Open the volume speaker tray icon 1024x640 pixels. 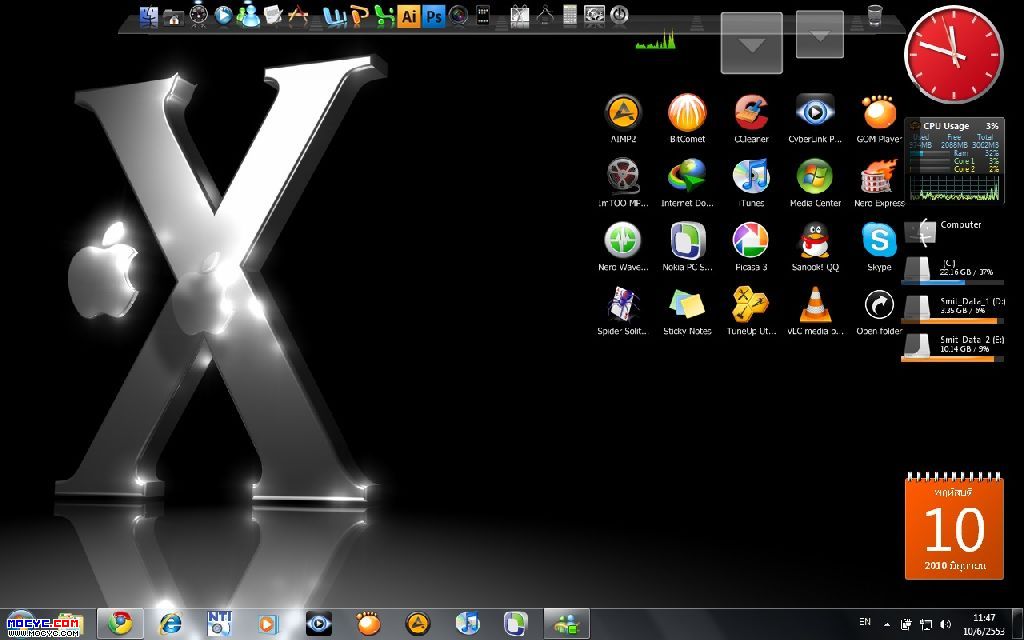[945, 624]
